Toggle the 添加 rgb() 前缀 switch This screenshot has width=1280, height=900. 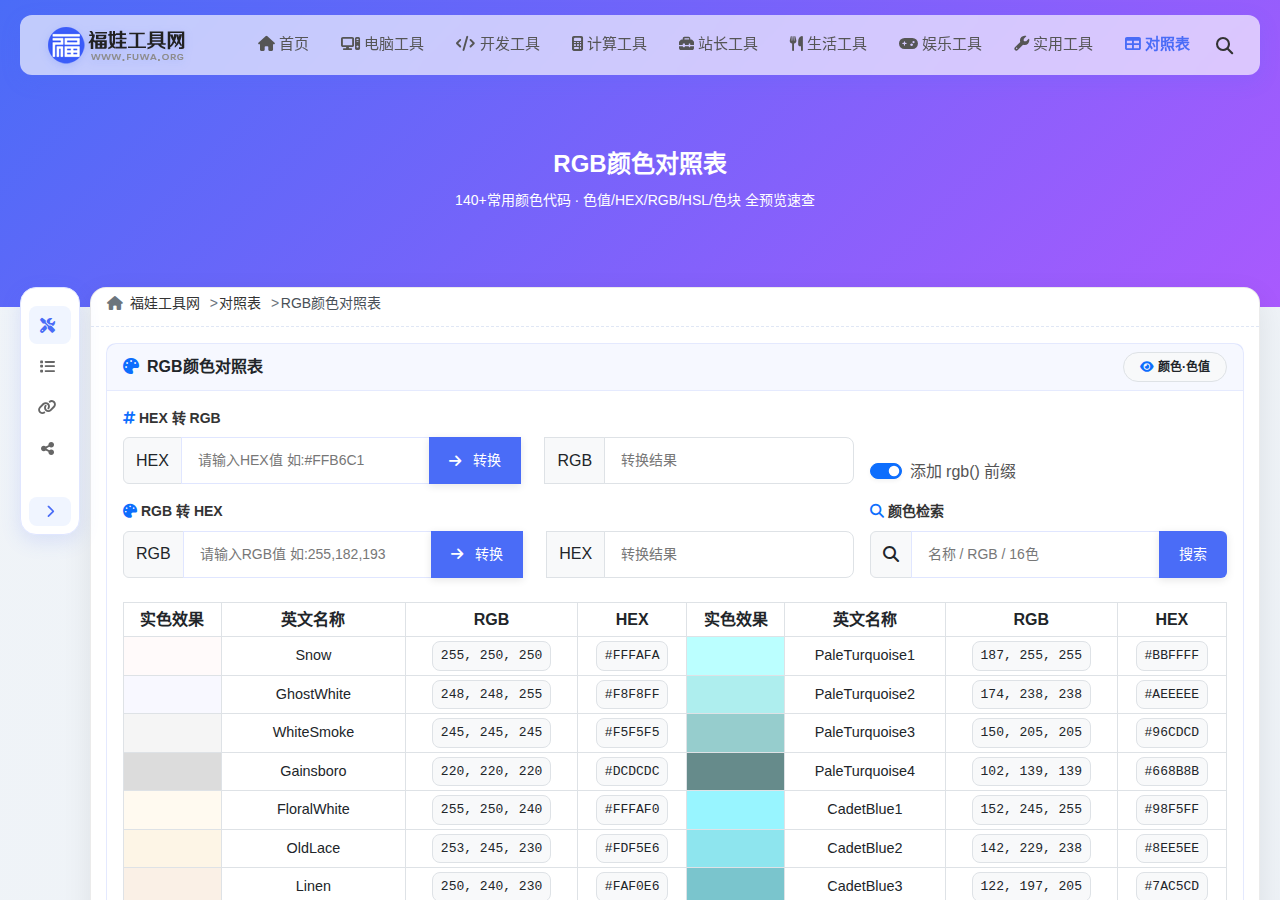pyautogui.click(x=886, y=471)
